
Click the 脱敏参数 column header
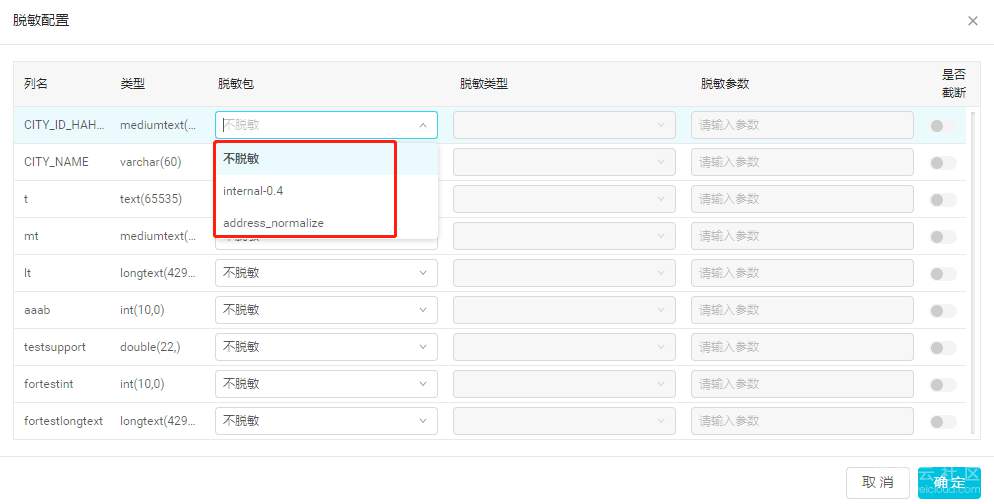tap(725, 84)
